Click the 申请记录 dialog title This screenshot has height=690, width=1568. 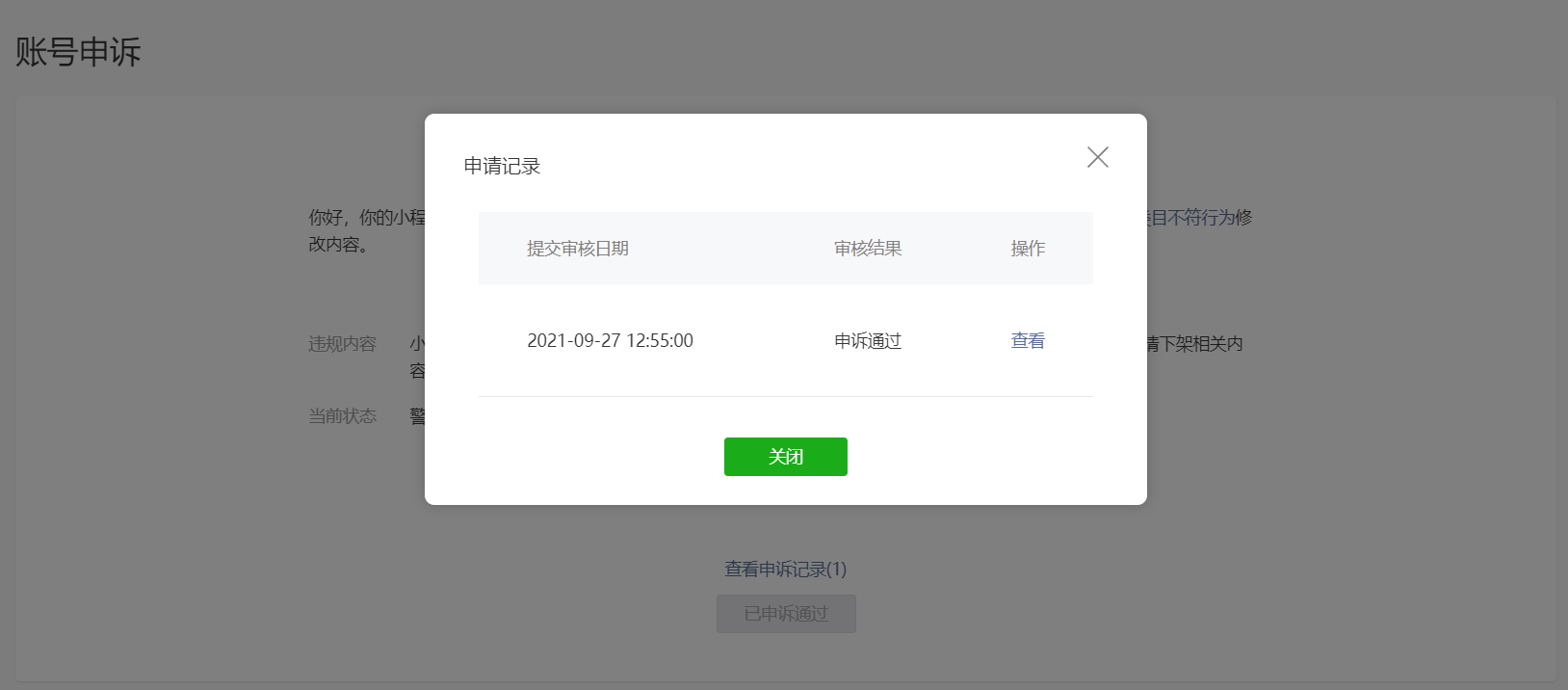(x=503, y=166)
